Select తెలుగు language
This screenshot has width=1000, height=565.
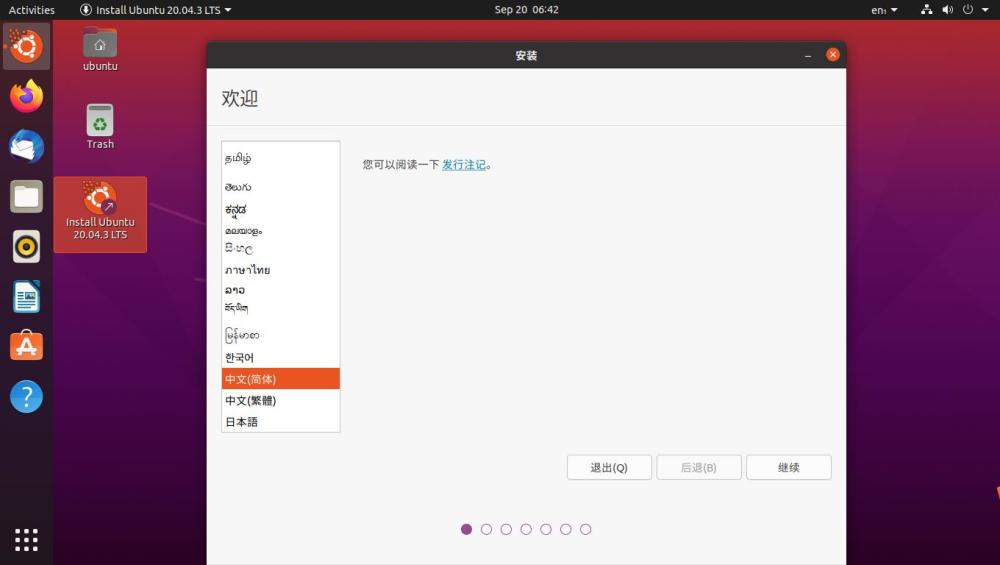coord(281,187)
